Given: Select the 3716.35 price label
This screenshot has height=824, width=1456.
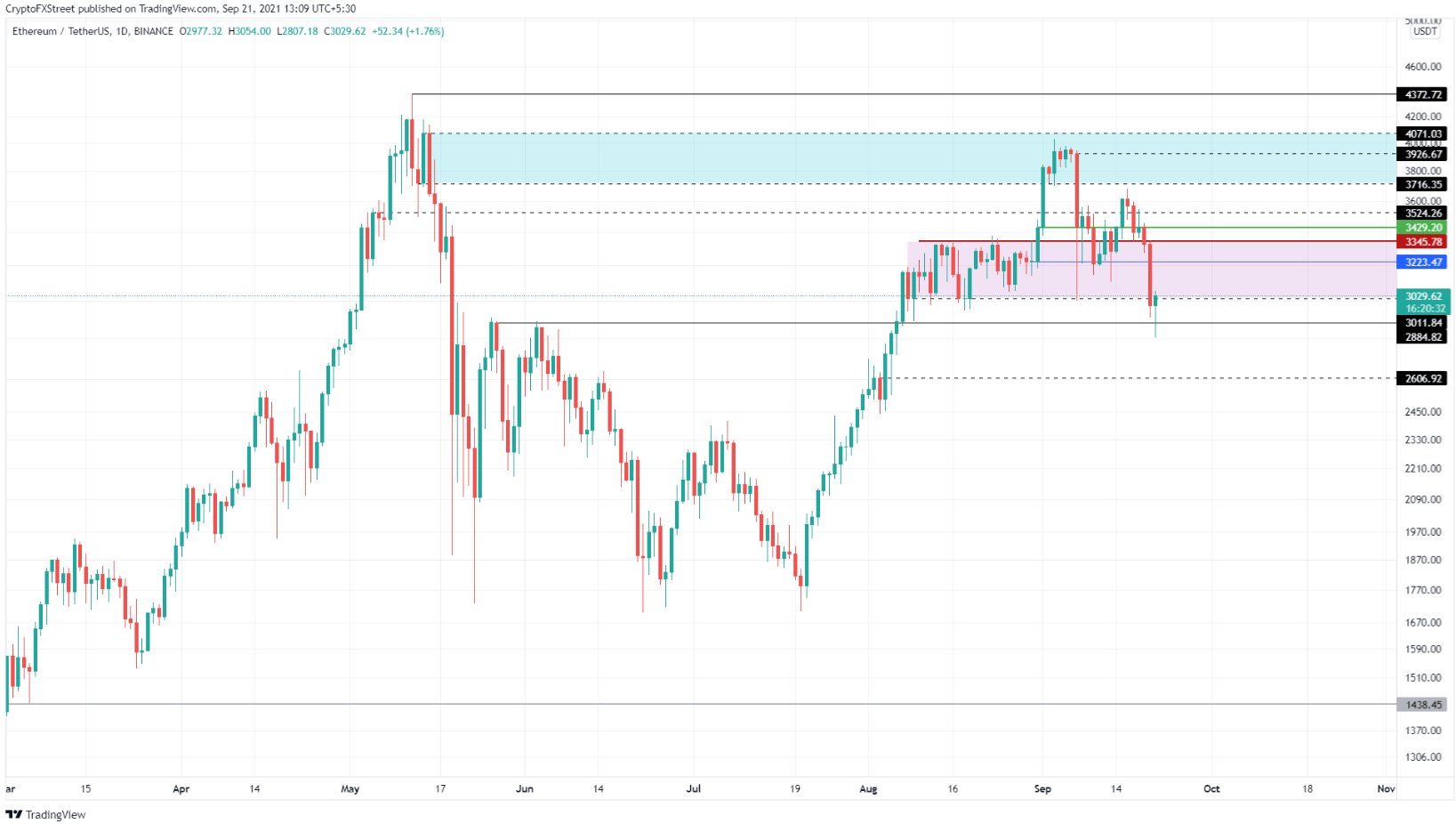Looking at the screenshot, I should 1423,184.
